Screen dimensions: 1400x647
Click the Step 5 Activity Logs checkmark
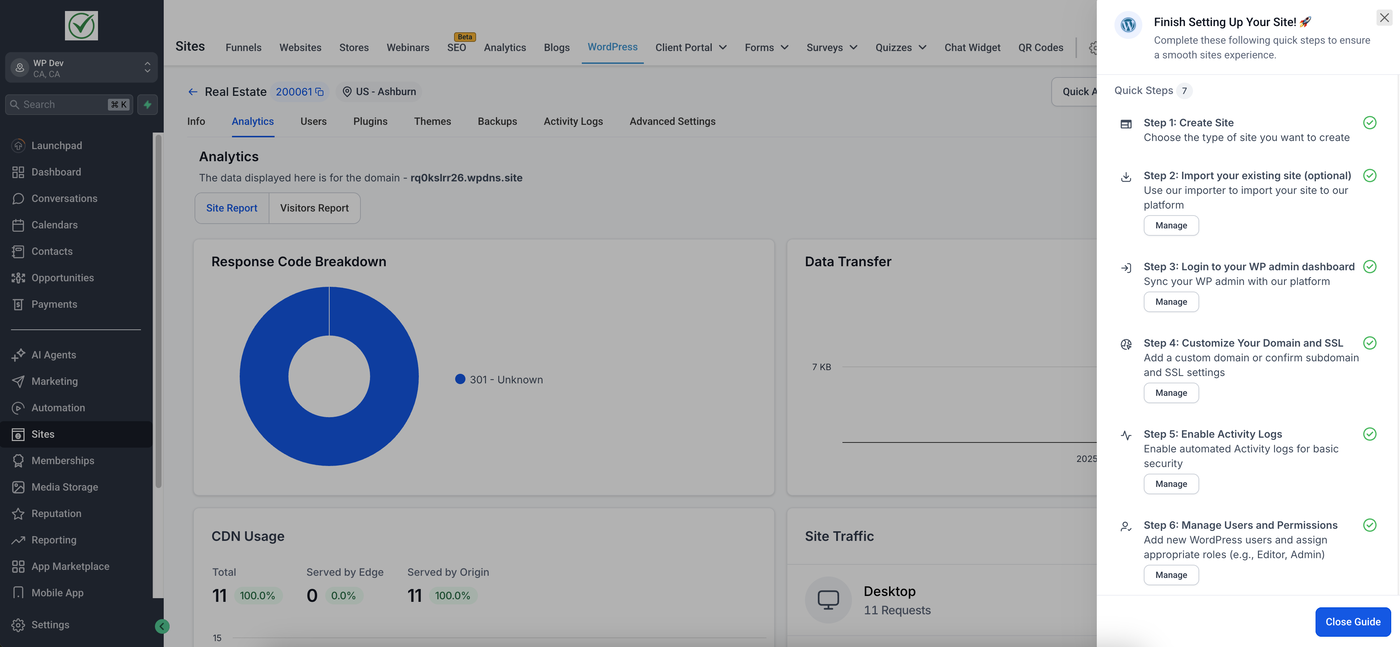pyautogui.click(x=1369, y=434)
